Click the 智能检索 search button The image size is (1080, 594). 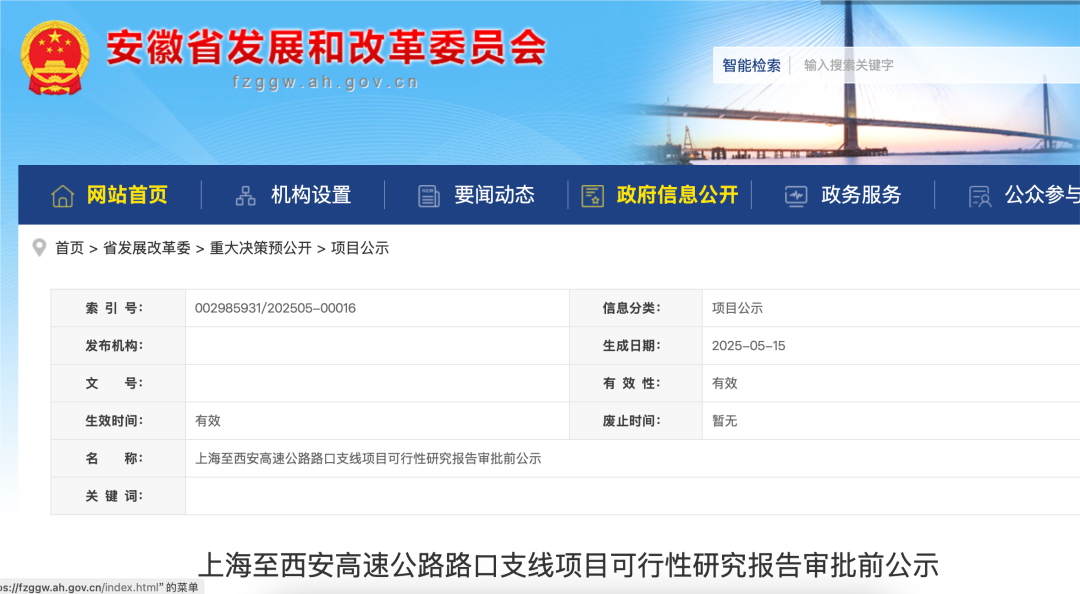(x=751, y=65)
